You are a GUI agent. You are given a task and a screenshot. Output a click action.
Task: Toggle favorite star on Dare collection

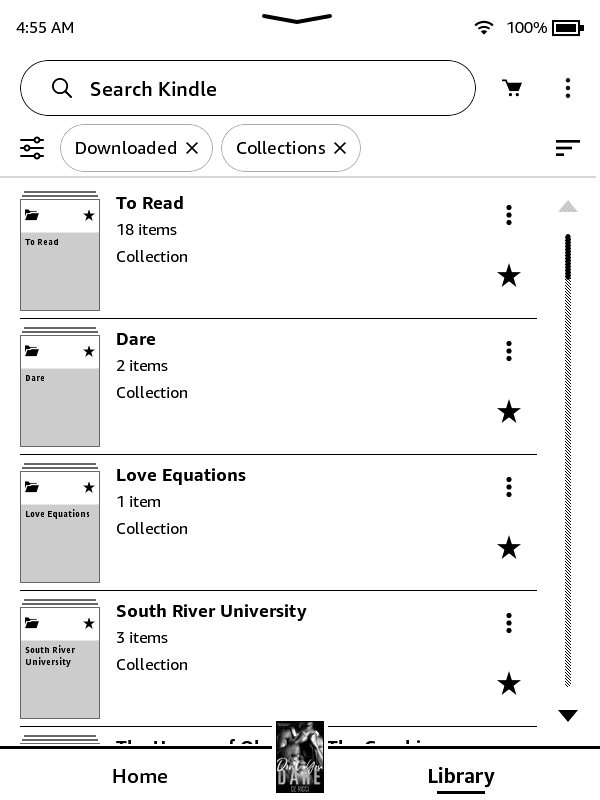(509, 412)
